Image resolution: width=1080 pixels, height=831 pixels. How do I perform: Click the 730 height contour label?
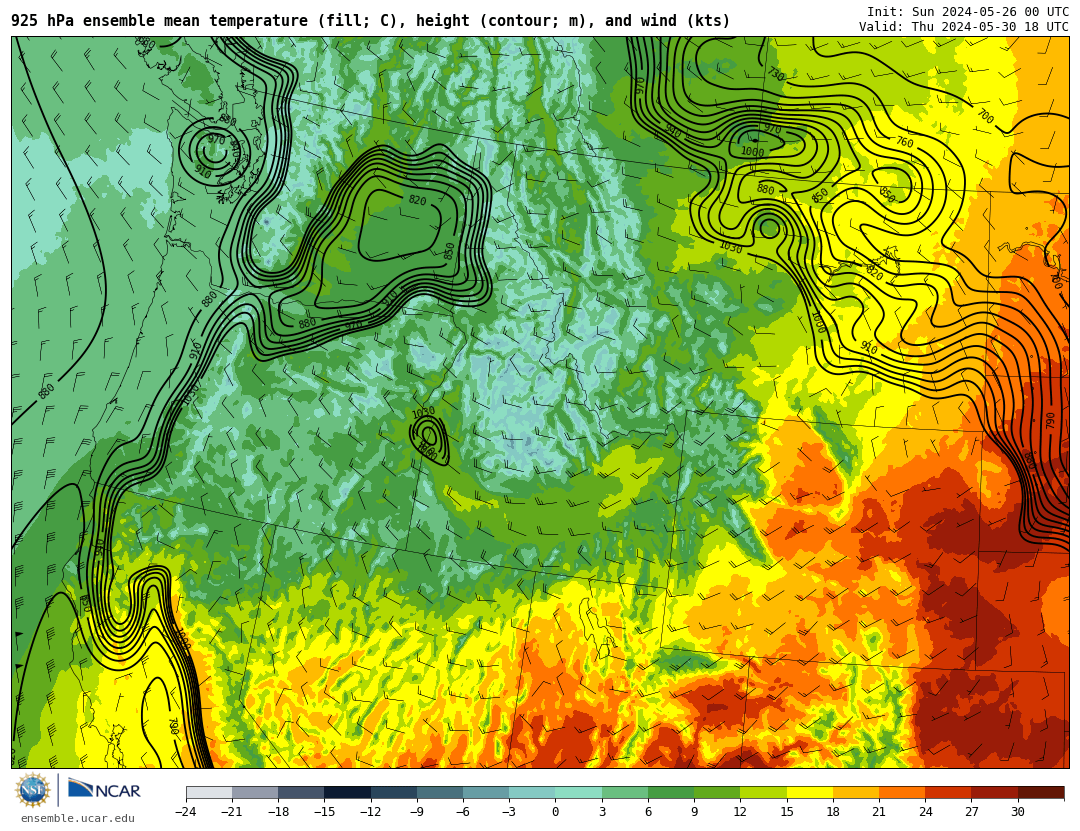click(776, 74)
